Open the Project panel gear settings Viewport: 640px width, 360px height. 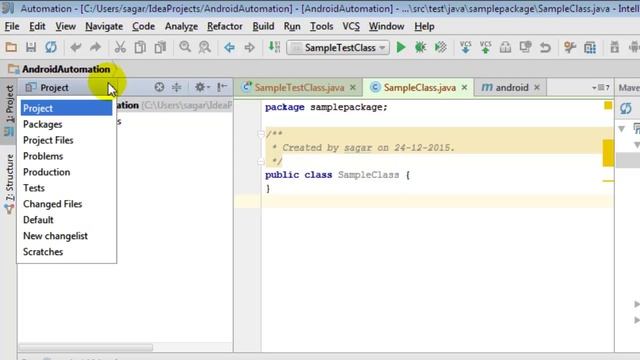(202, 87)
